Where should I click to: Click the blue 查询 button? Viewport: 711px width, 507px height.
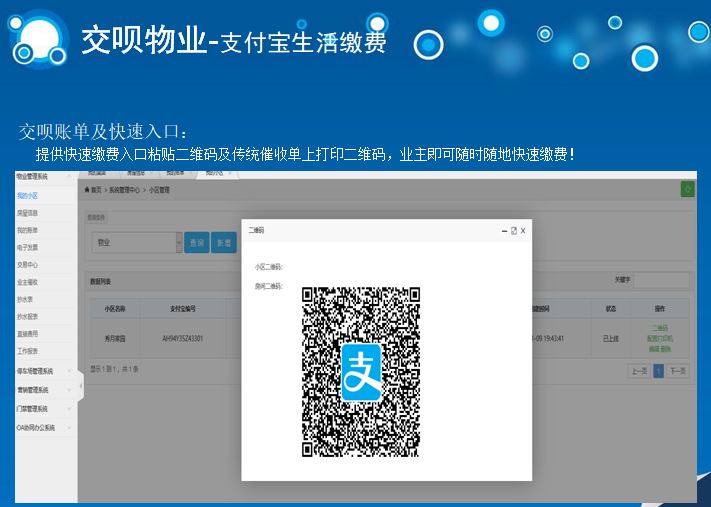197,242
